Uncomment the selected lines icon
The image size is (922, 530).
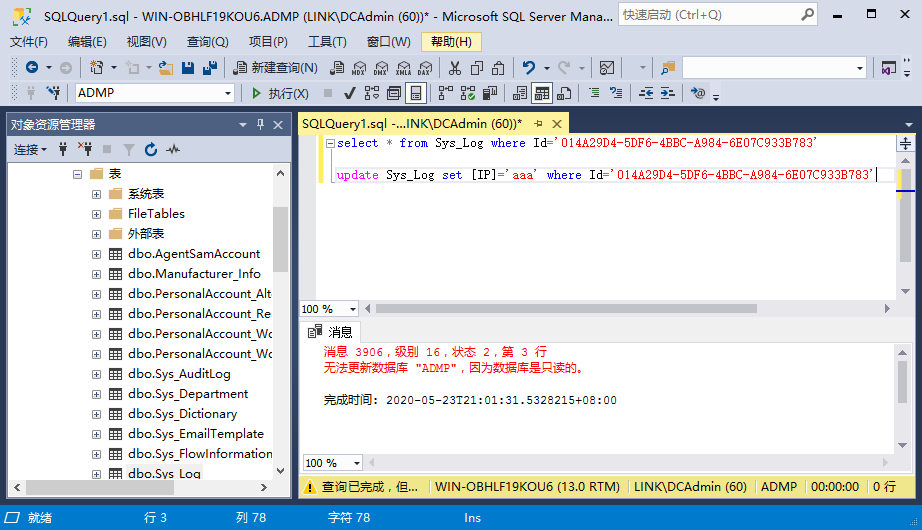pyautogui.click(x=616, y=93)
